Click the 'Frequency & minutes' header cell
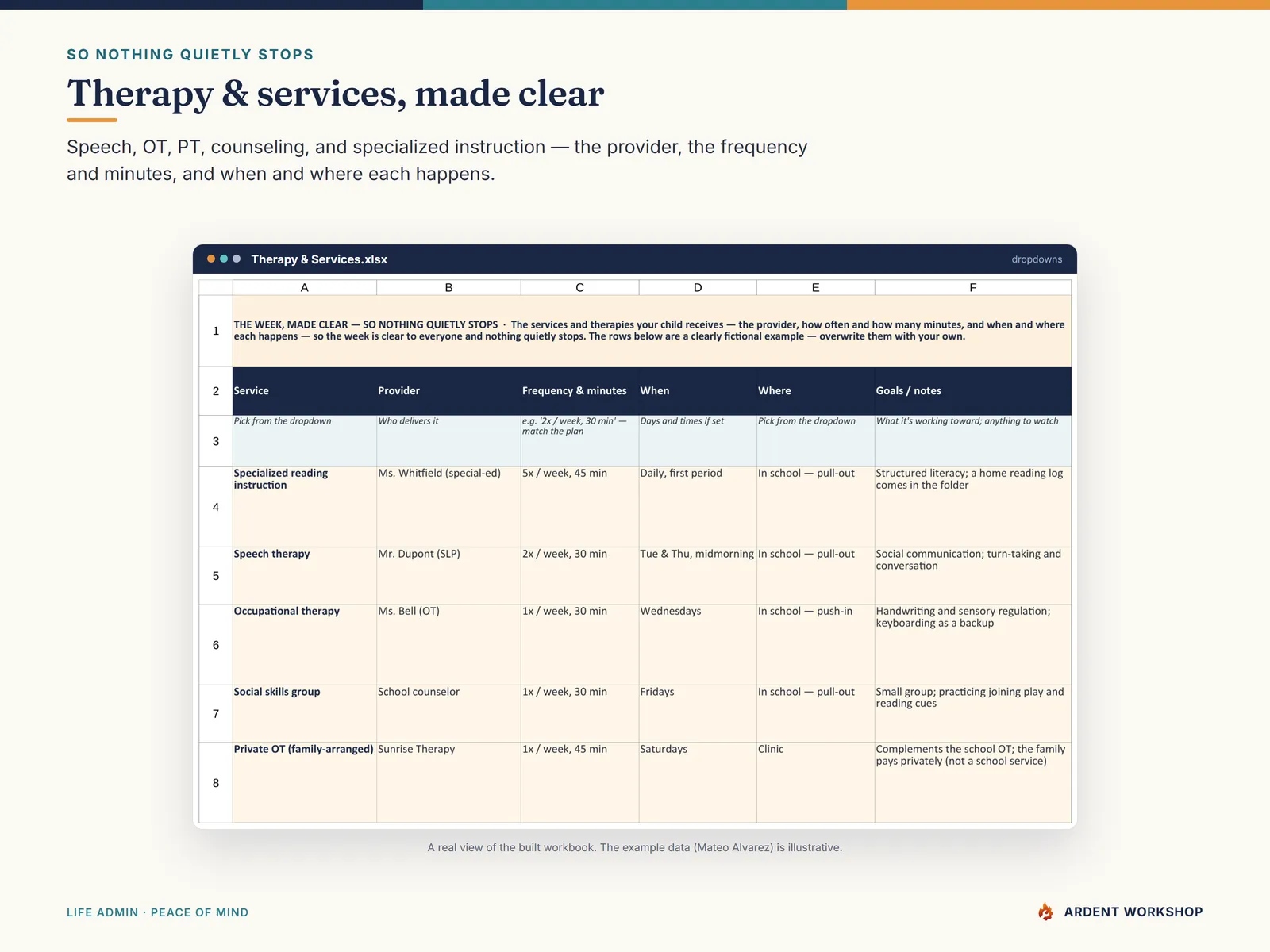This screenshot has height=952, width=1270. [x=579, y=391]
